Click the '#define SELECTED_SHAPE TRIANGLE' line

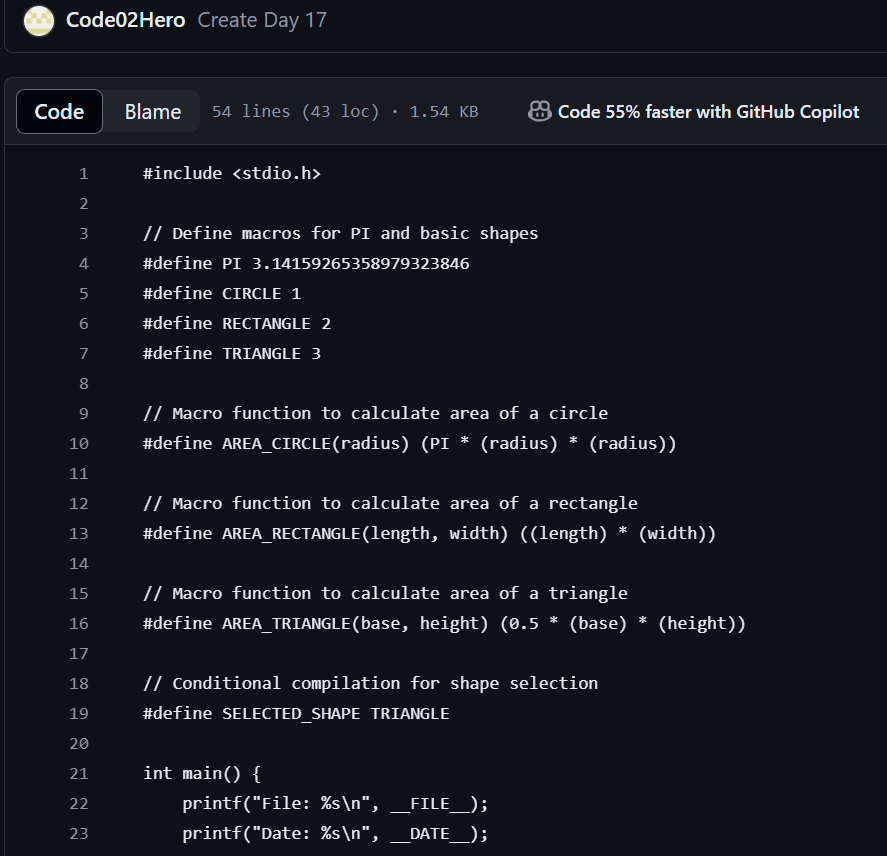(296, 713)
